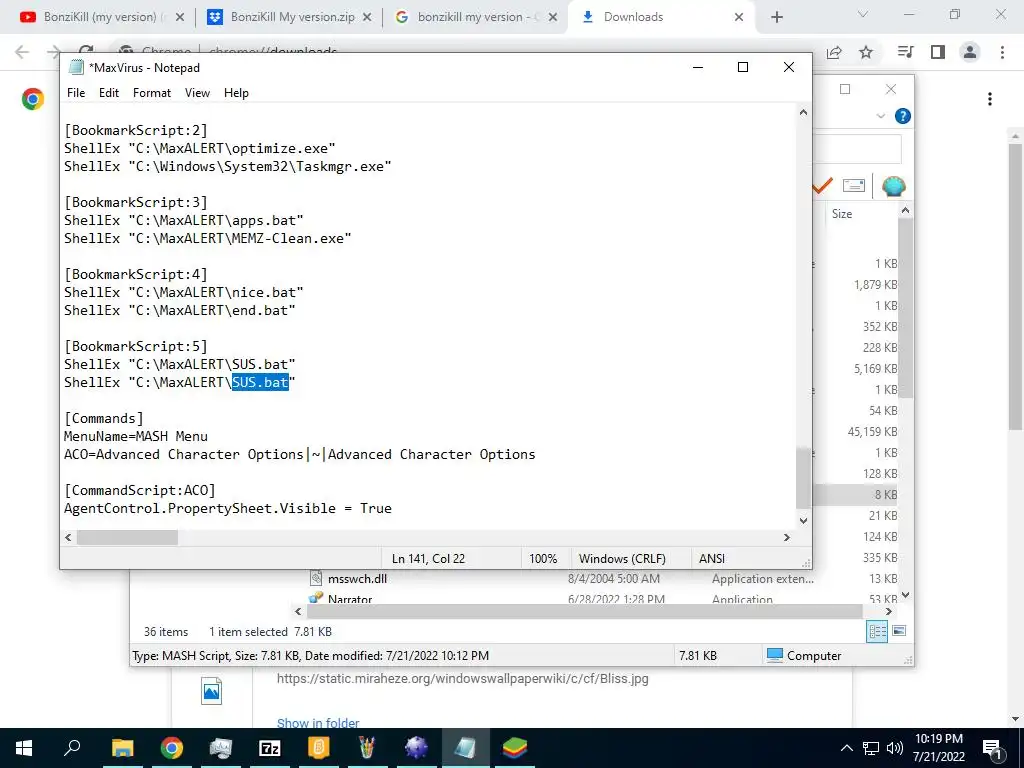The image size is (1024, 768).
Task: Click Show in folder link
Action: [x=318, y=723]
